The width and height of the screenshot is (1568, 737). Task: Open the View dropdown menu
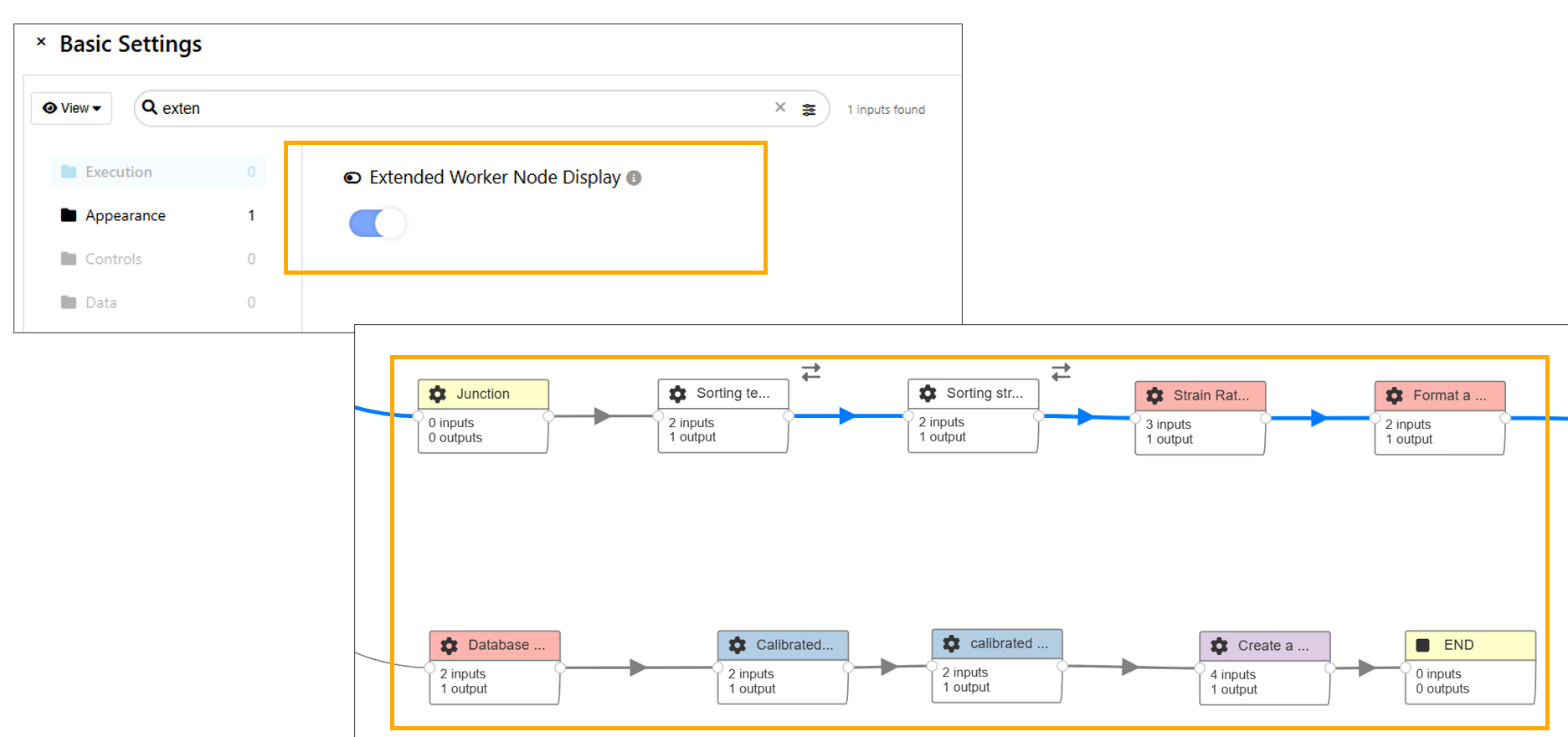click(x=71, y=108)
